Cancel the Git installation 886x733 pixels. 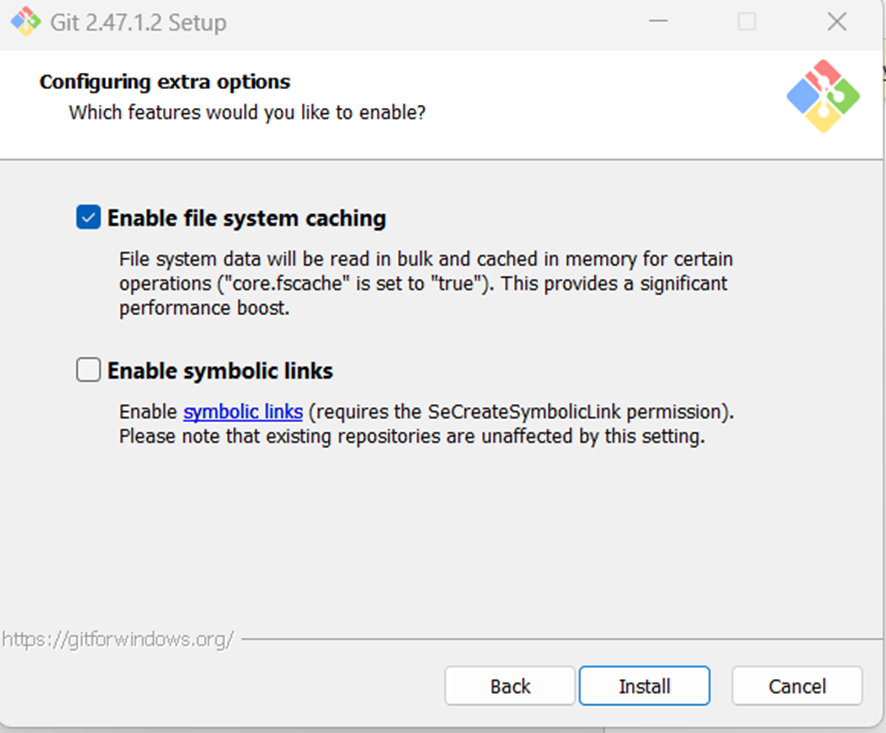tap(797, 686)
